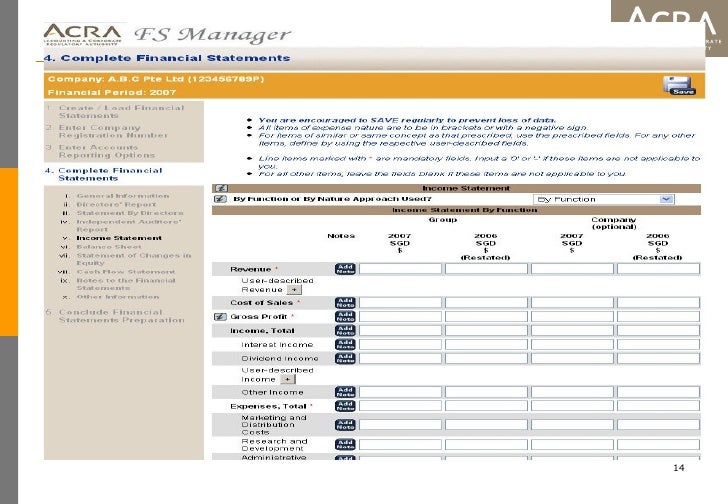Open Directors' Report section
Image resolution: width=728 pixels, height=504 pixels.
point(116,204)
